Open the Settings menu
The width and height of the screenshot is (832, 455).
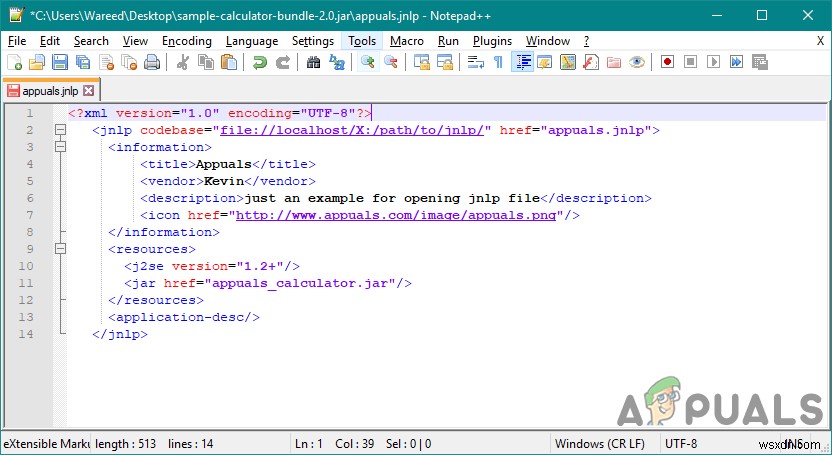coord(313,41)
